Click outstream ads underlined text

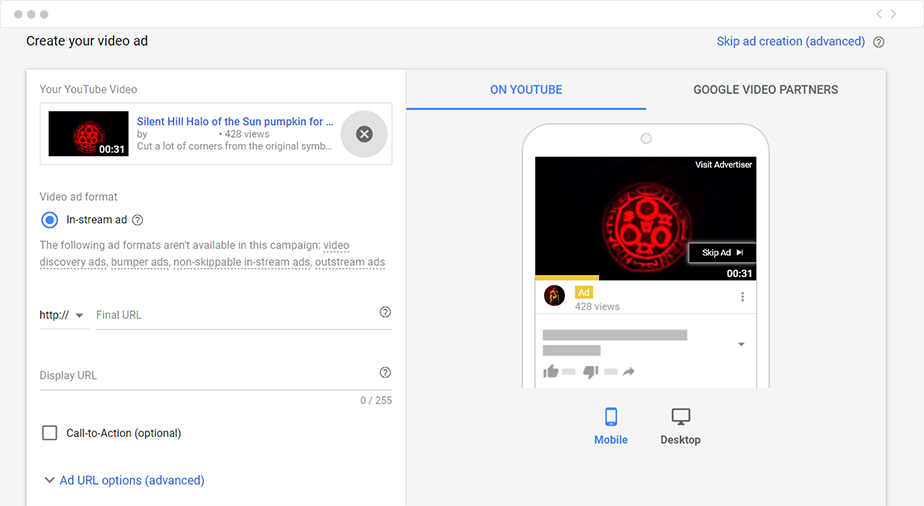[350, 262]
